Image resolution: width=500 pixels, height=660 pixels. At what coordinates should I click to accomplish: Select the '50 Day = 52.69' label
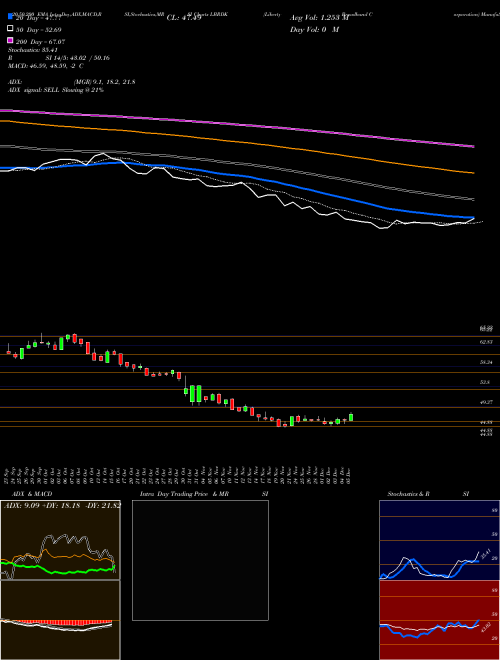coord(39,30)
